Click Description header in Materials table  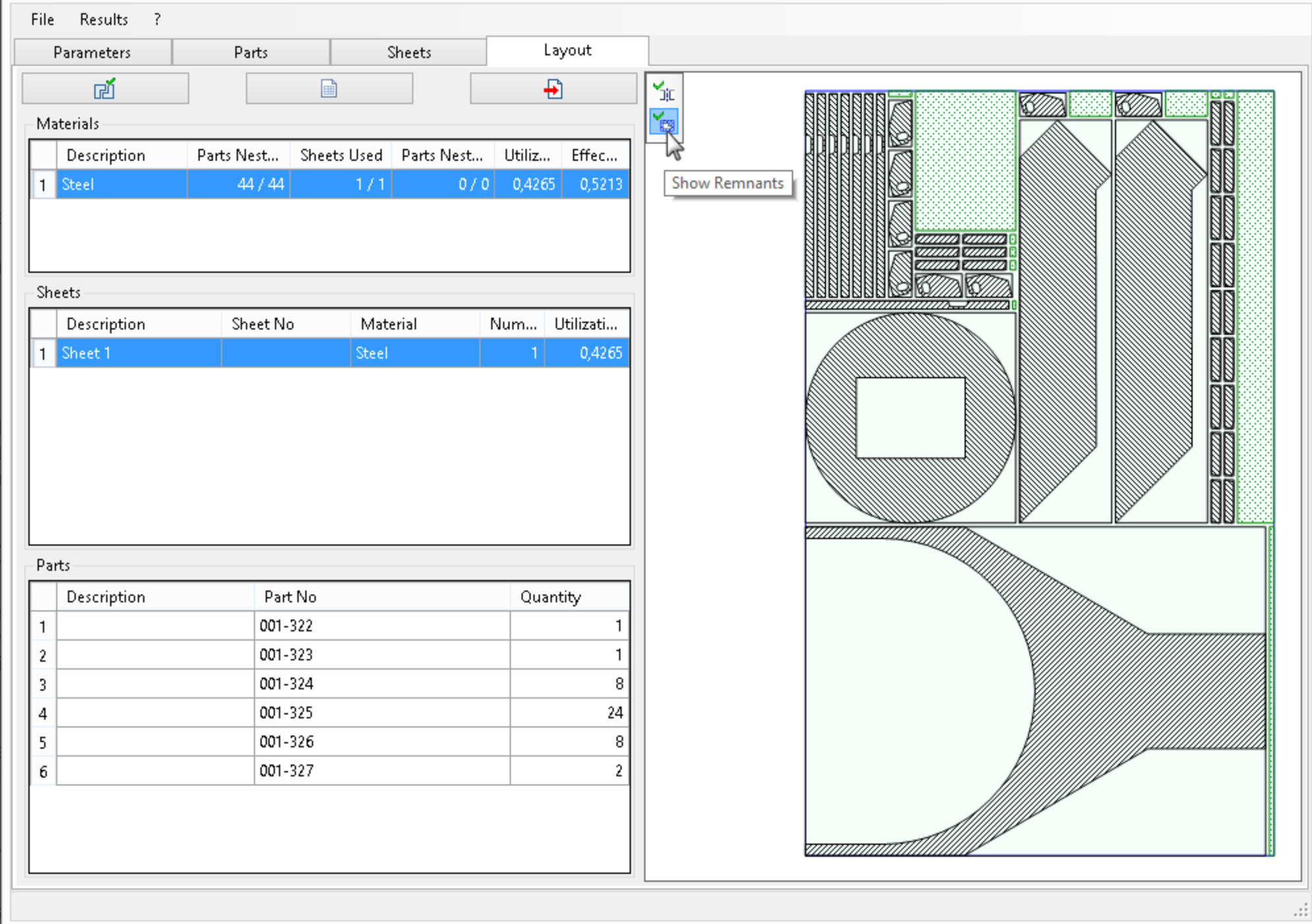pyautogui.click(x=122, y=156)
